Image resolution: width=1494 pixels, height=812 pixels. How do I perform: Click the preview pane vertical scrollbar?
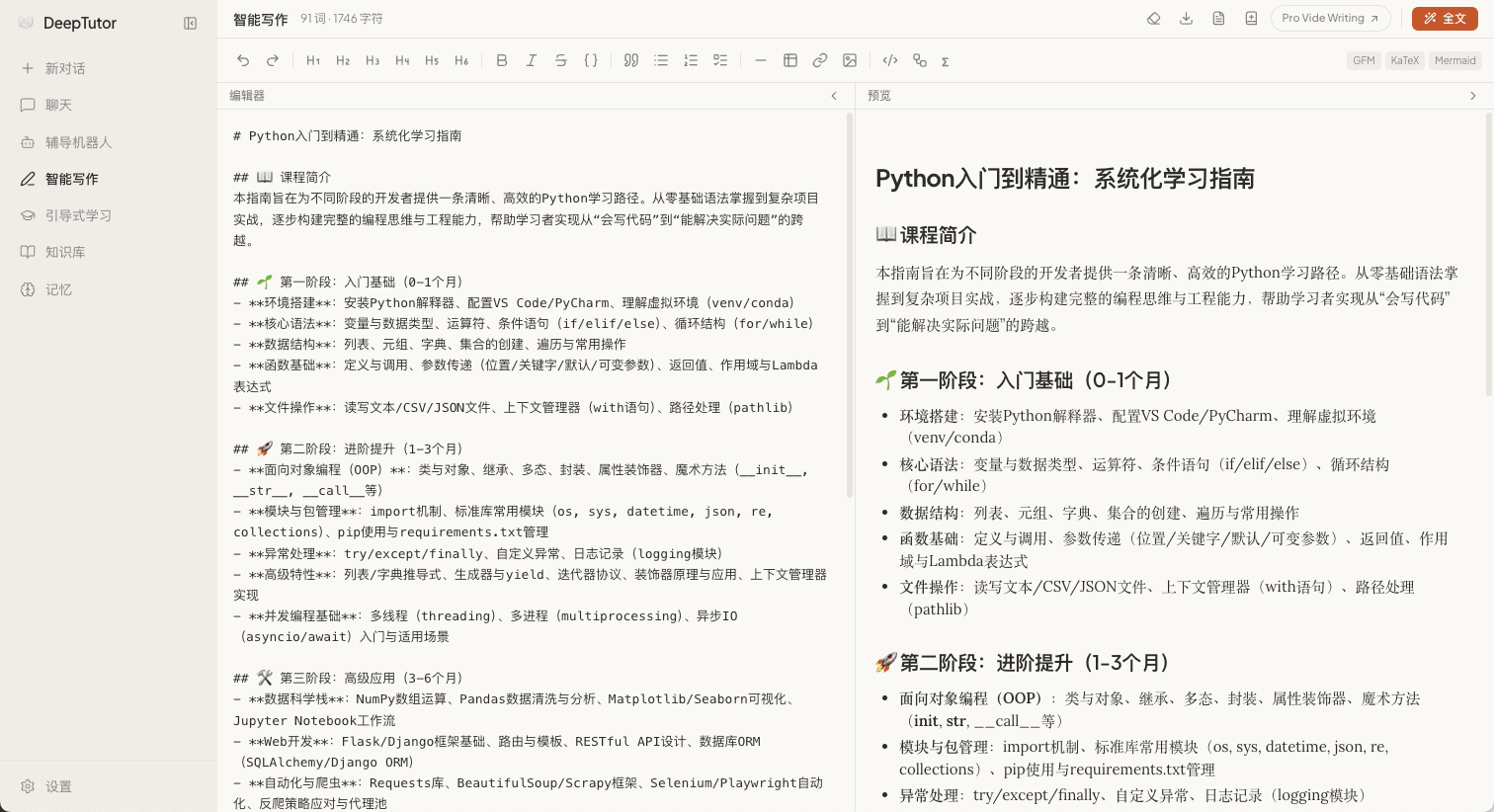tap(1489, 254)
